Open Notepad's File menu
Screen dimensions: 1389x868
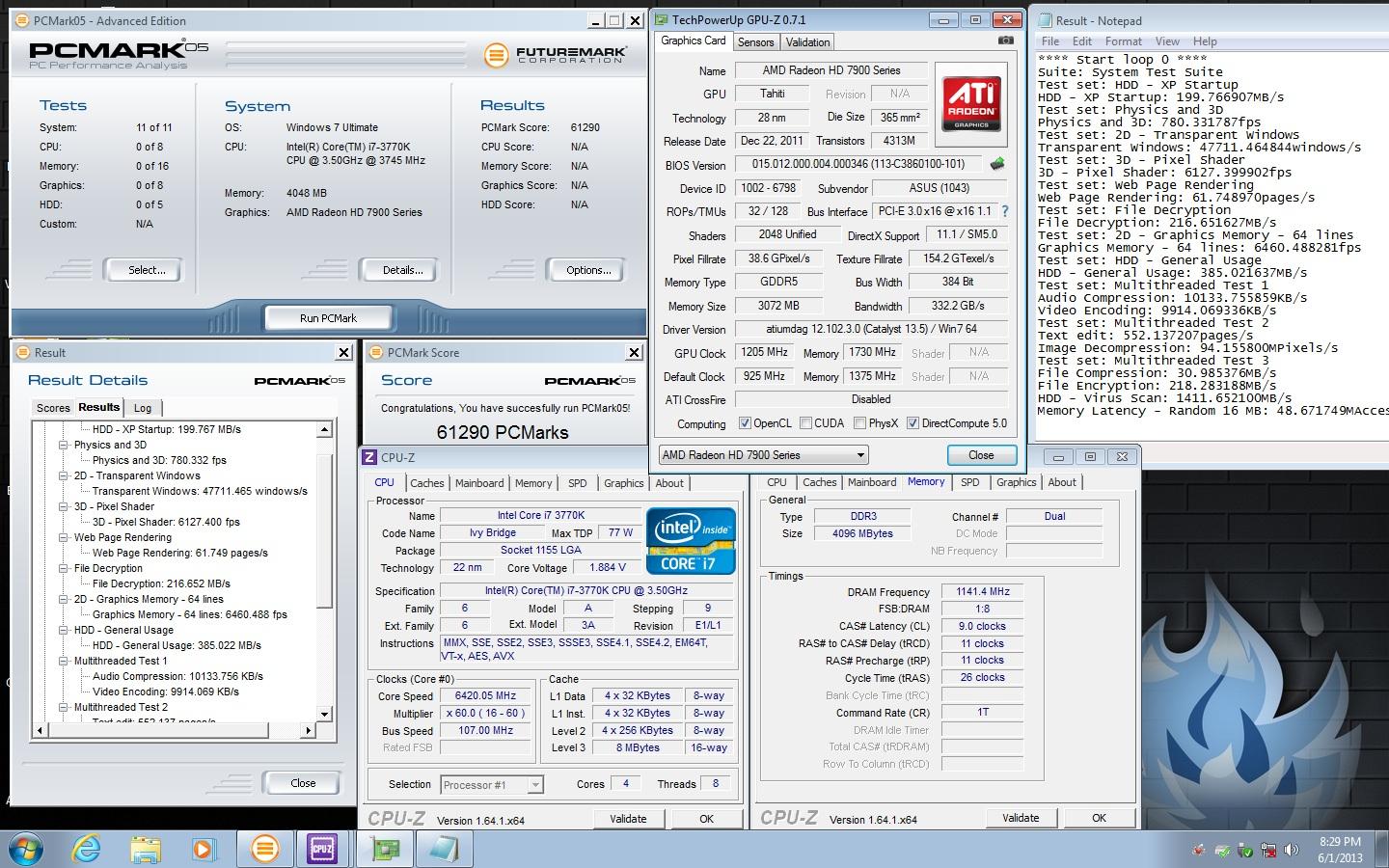(x=1050, y=41)
